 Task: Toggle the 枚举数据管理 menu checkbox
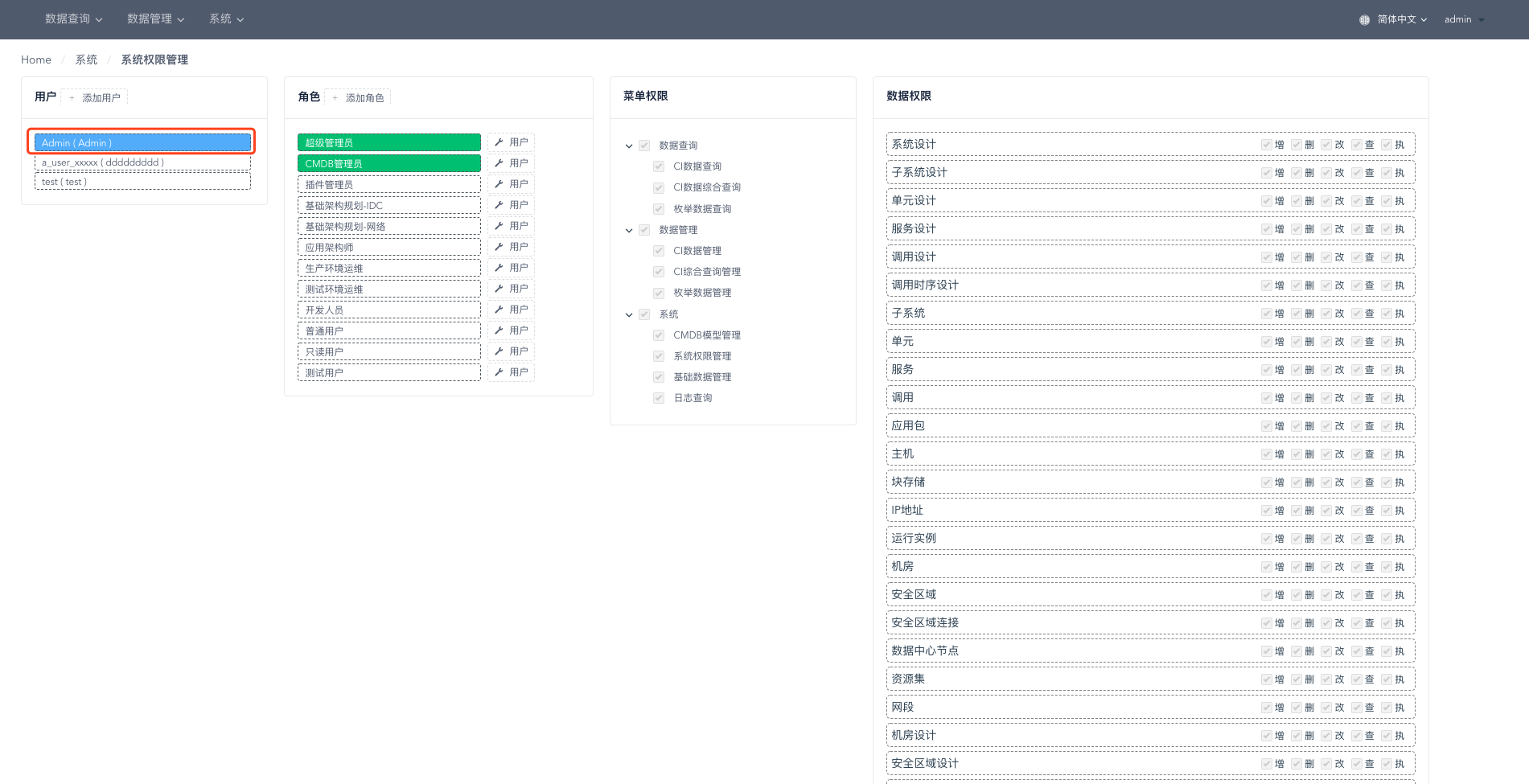[659, 293]
